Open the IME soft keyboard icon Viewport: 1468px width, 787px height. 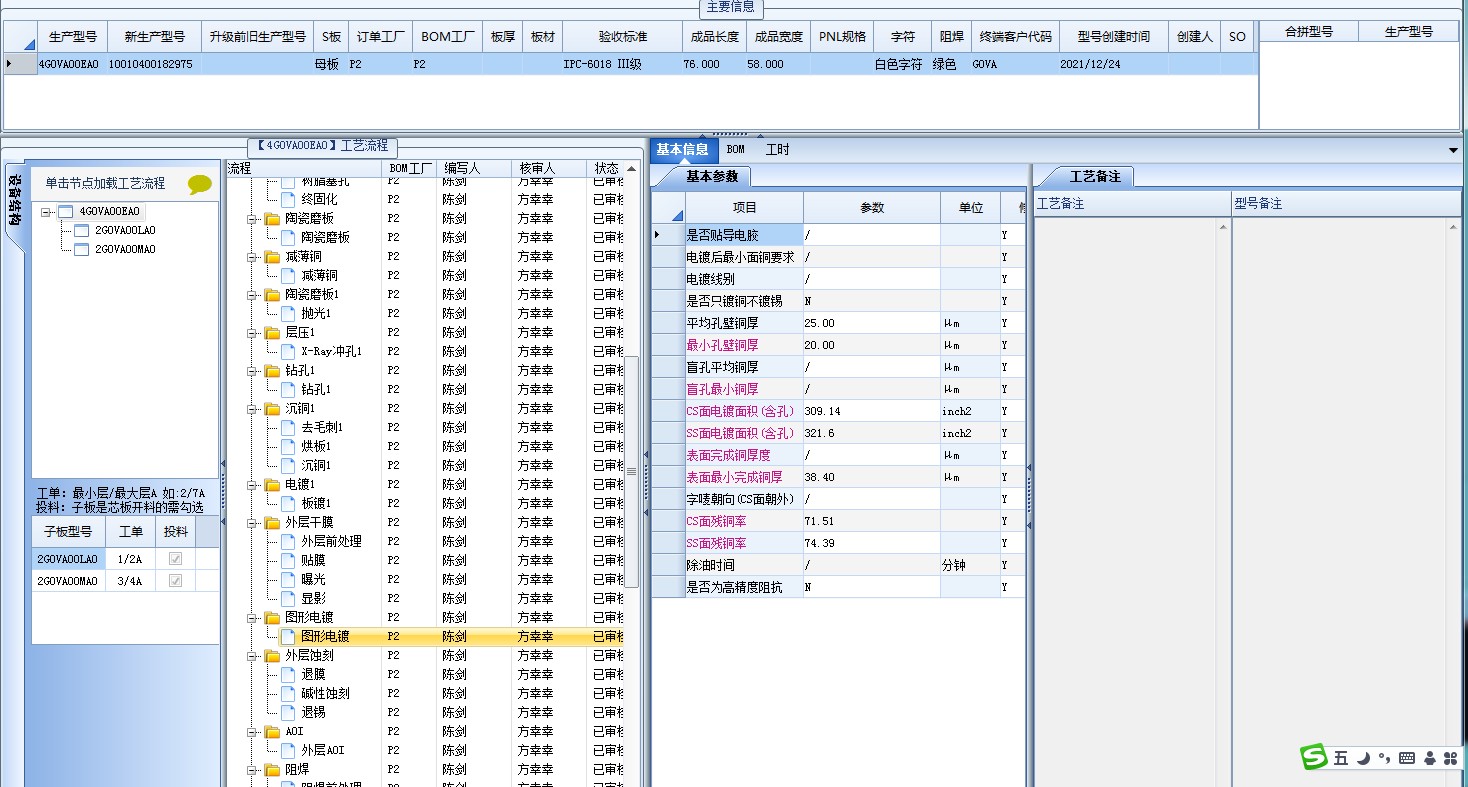1407,759
